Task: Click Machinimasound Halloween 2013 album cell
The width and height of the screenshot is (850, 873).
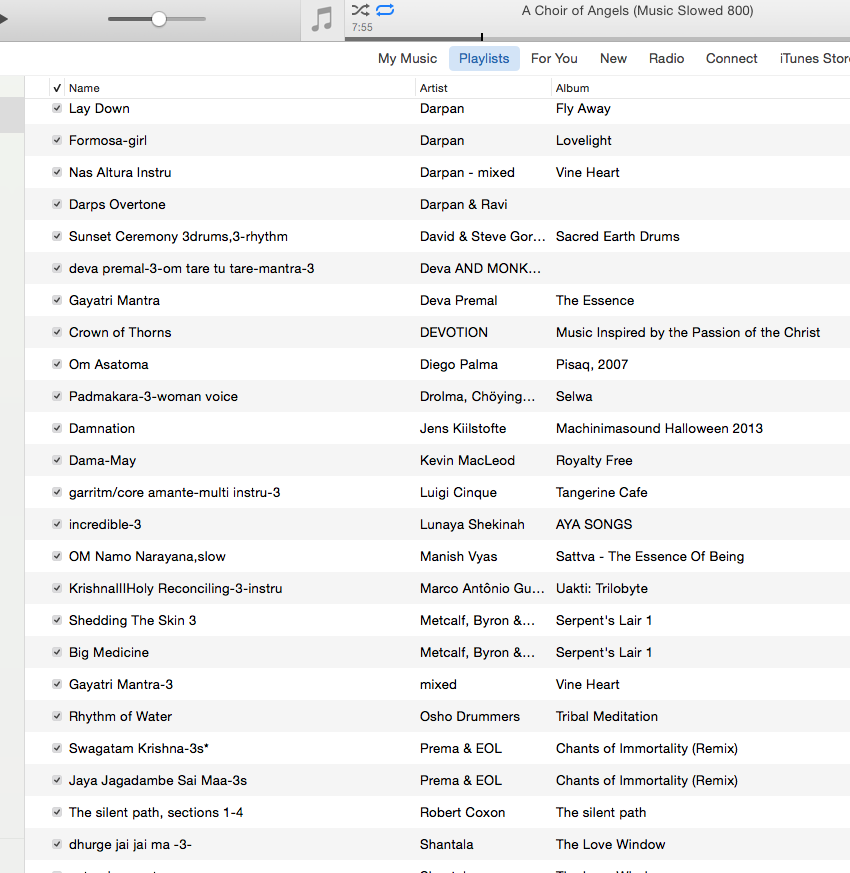Action: point(659,429)
